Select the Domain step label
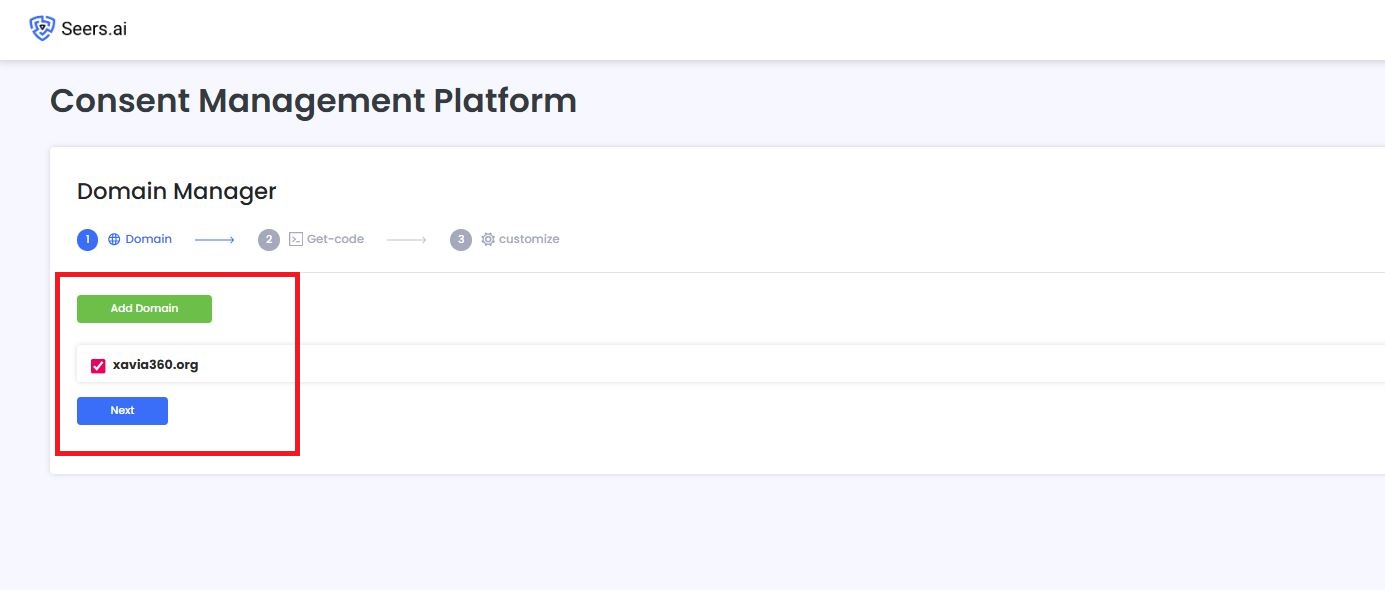This screenshot has width=1385, height=590. point(147,239)
